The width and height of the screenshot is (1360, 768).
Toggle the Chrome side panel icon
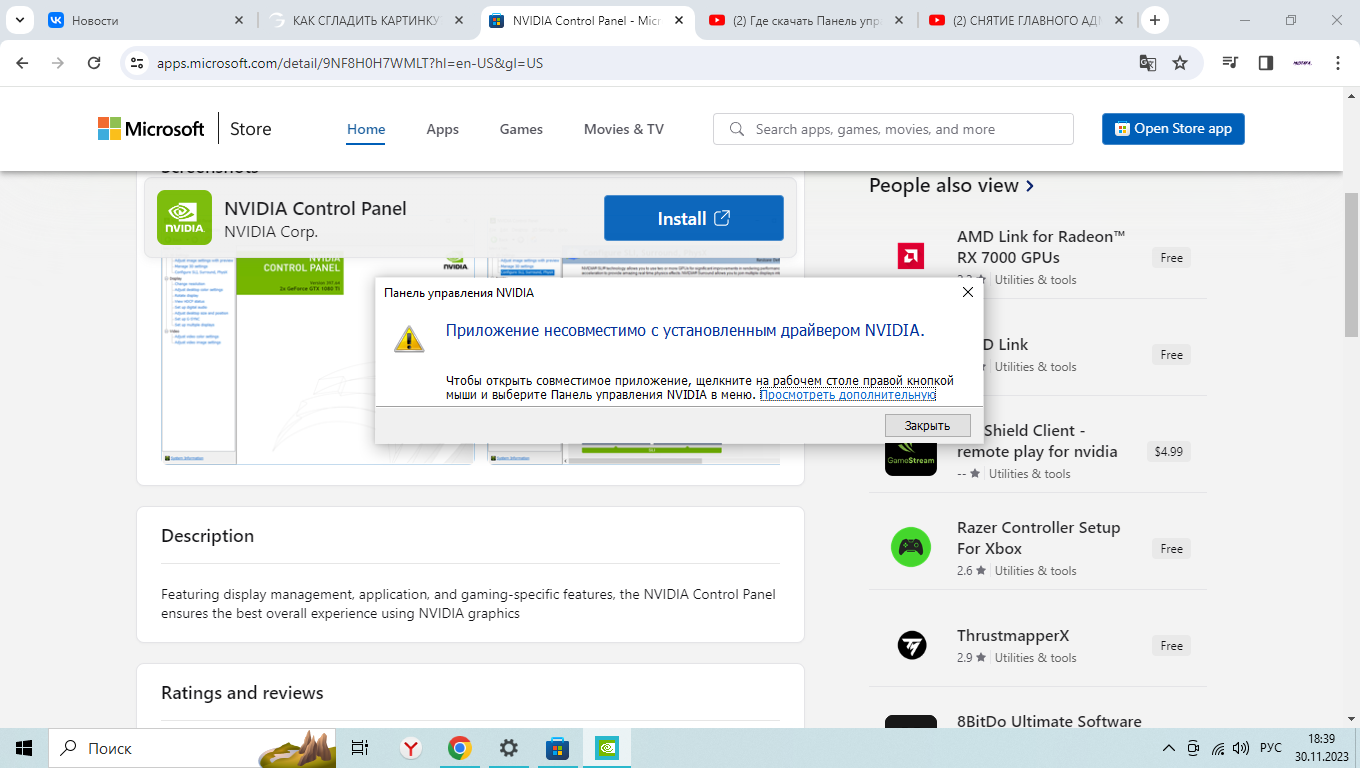point(1265,63)
